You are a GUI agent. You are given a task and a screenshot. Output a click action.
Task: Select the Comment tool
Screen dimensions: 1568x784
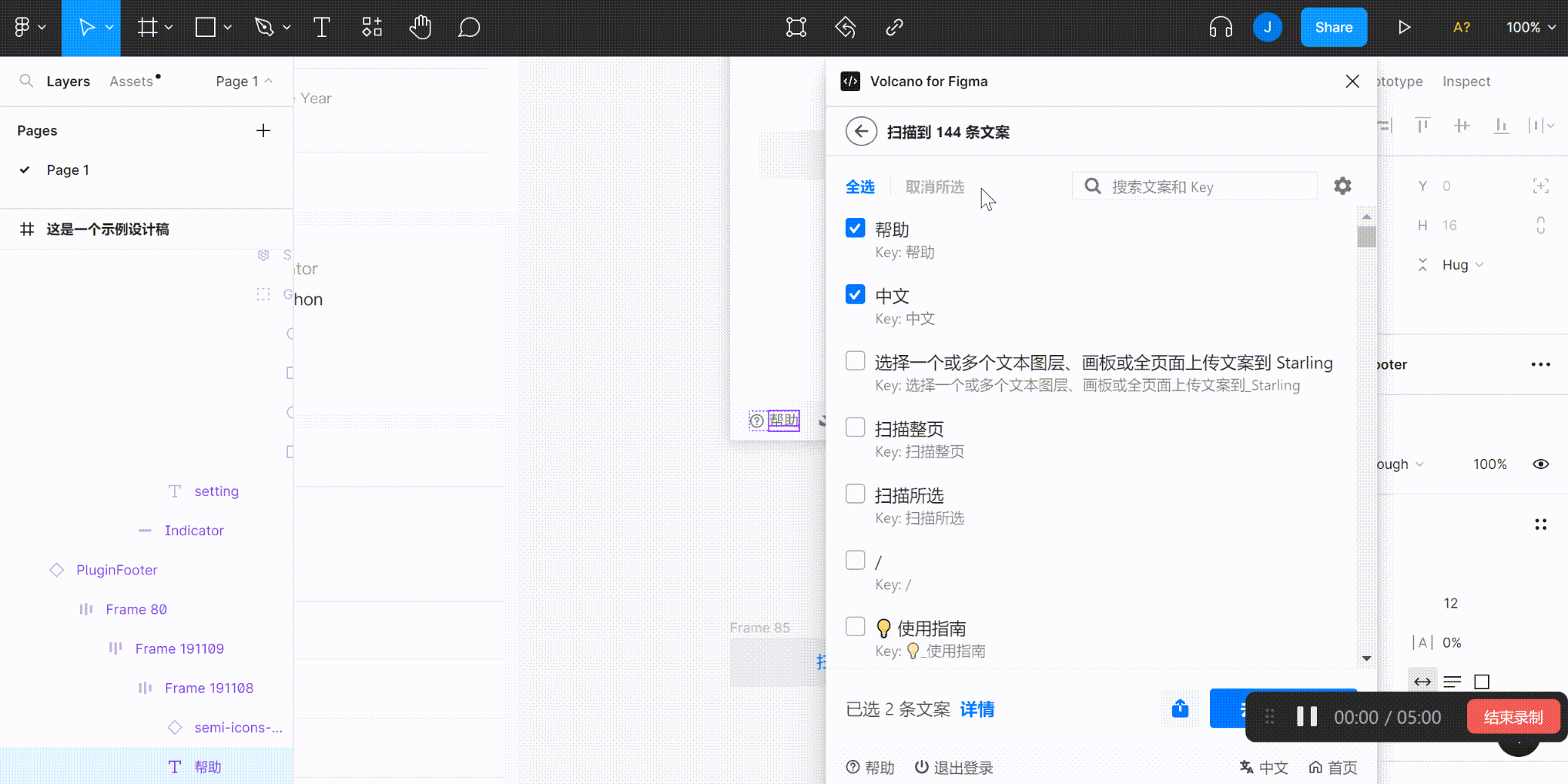469,28
